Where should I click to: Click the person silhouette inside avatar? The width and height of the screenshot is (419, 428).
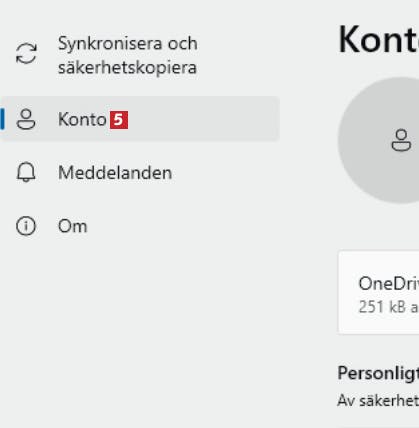pyautogui.click(x=401, y=140)
